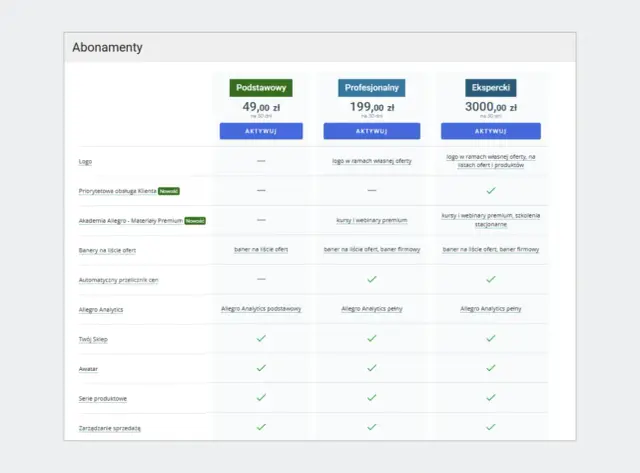The height and width of the screenshot is (473, 640).
Task: Click Podstawowy checkmark in Twój Sklep row
Action: tap(261, 338)
